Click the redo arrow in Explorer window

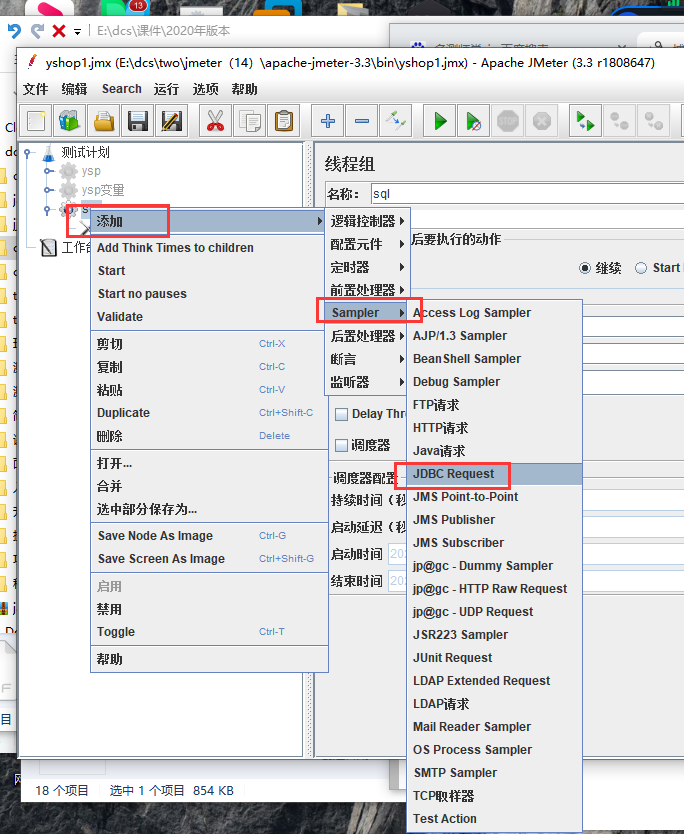click(x=37, y=31)
